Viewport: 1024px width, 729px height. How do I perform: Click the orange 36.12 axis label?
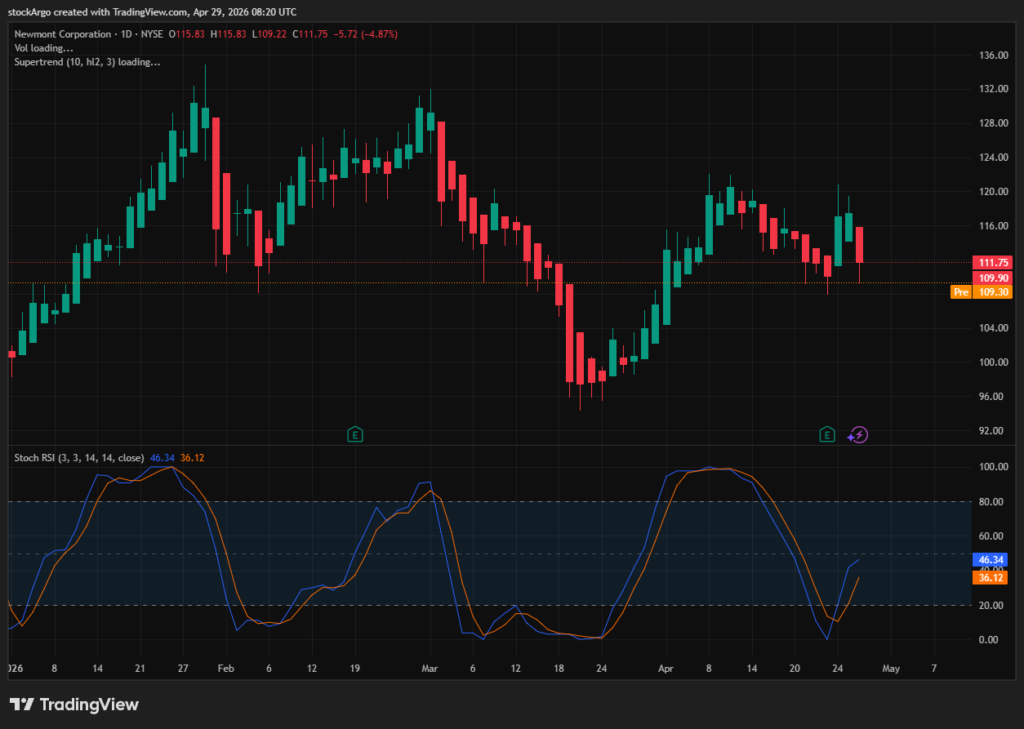(x=989, y=577)
